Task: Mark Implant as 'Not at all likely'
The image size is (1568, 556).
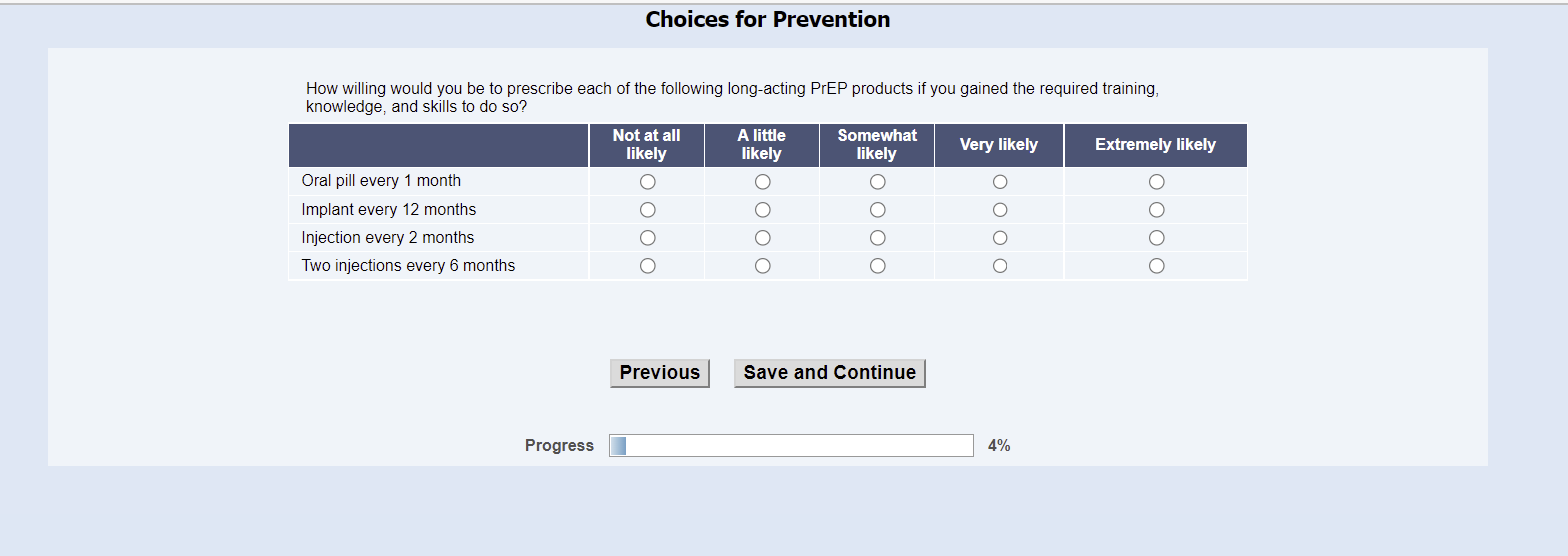Action: click(647, 210)
